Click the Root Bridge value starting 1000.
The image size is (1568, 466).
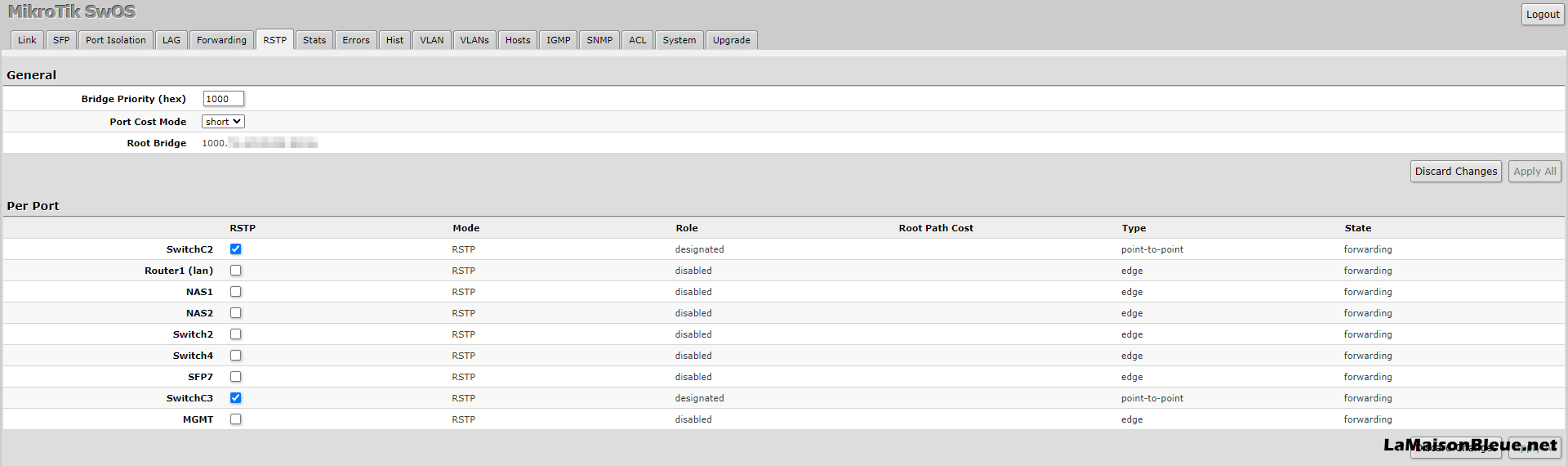pyautogui.click(x=260, y=143)
